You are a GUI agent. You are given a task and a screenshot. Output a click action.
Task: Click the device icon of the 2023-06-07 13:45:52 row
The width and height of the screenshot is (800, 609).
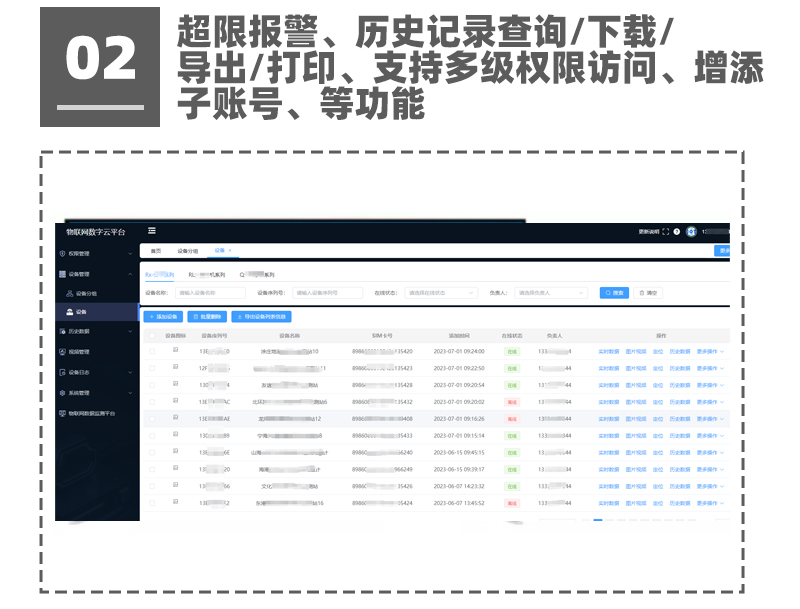(x=175, y=501)
